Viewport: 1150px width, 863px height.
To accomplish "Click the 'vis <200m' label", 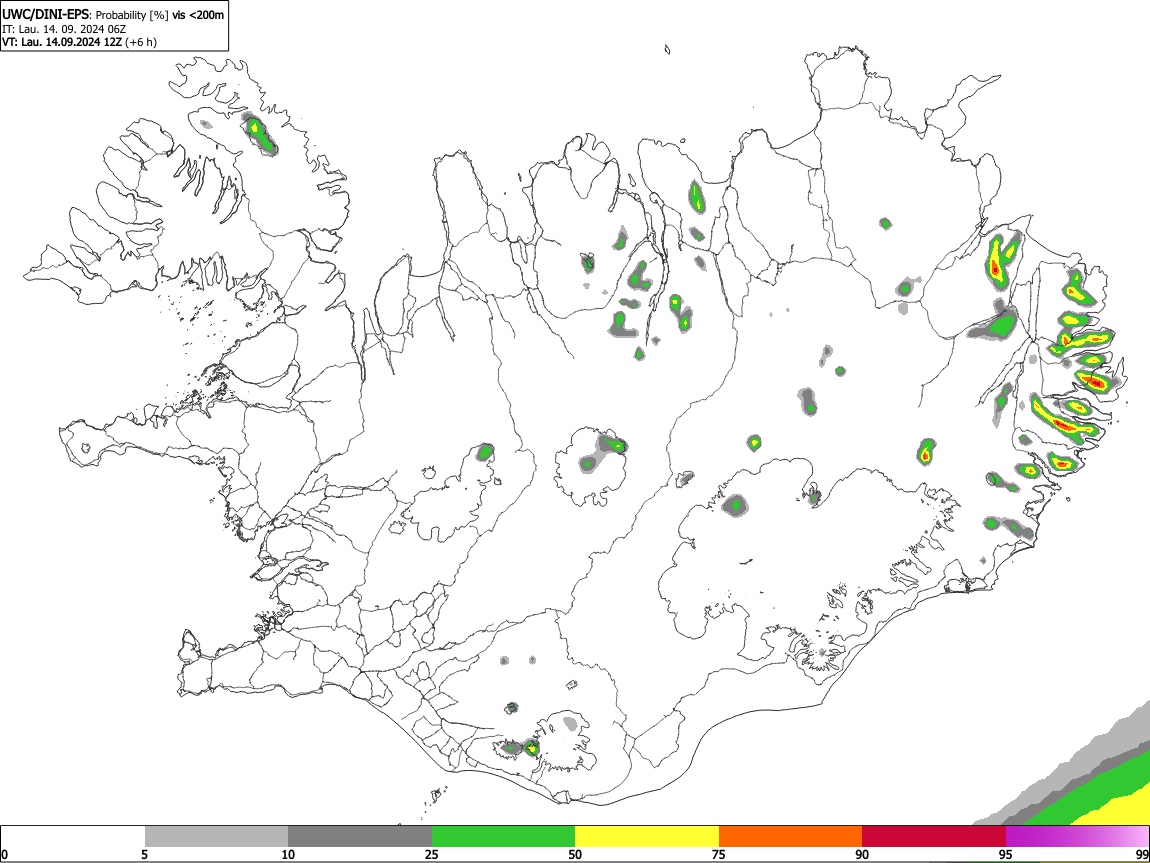I will click(198, 15).
